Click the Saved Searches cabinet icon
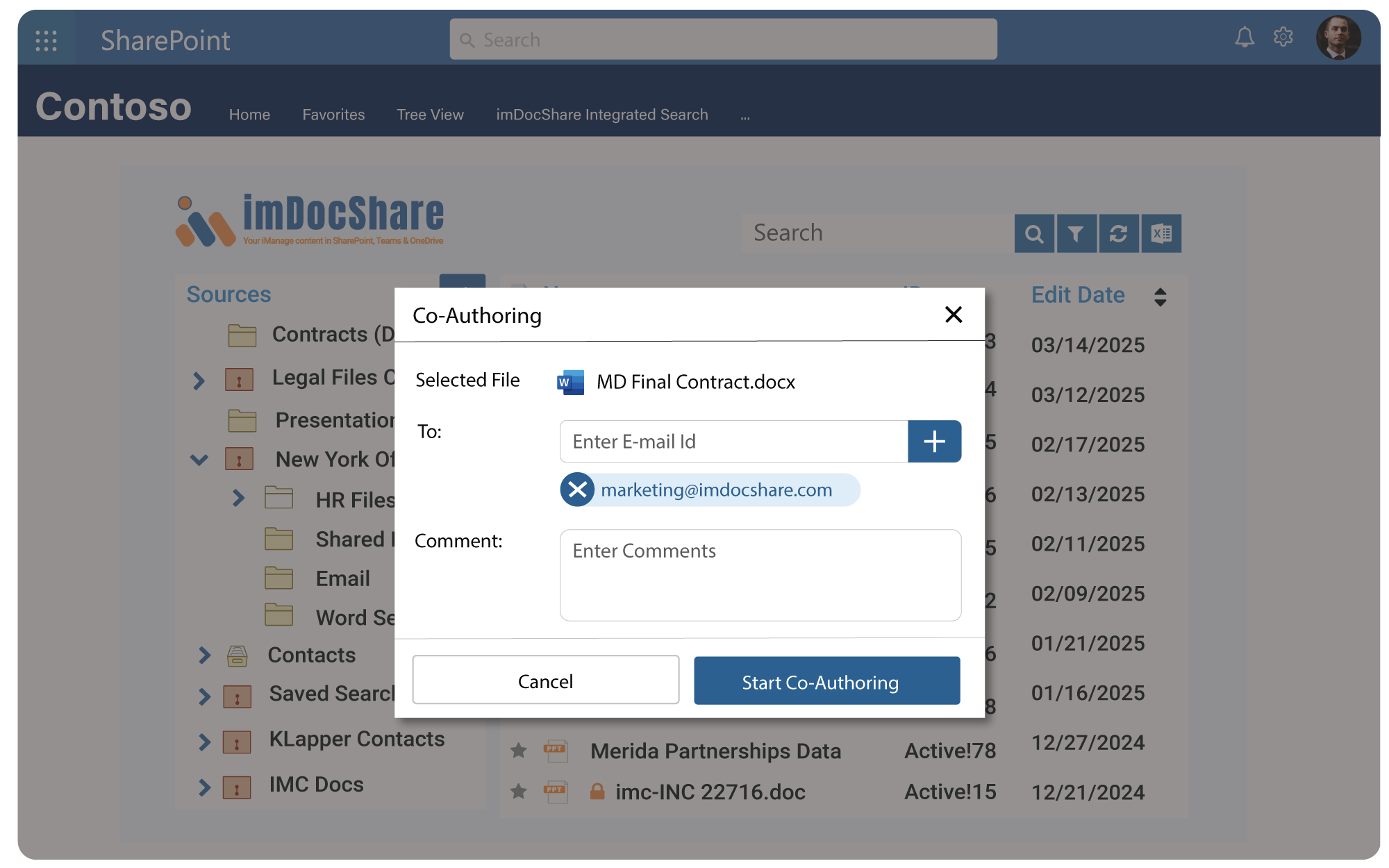The width and height of the screenshot is (1389, 868). click(237, 696)
